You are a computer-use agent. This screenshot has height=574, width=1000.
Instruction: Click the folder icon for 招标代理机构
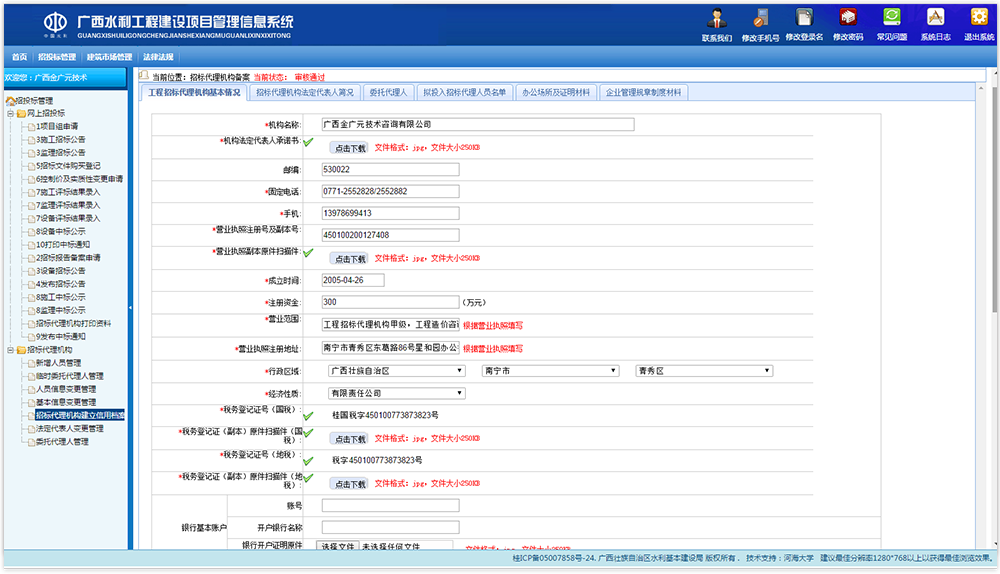click(21, 350)
